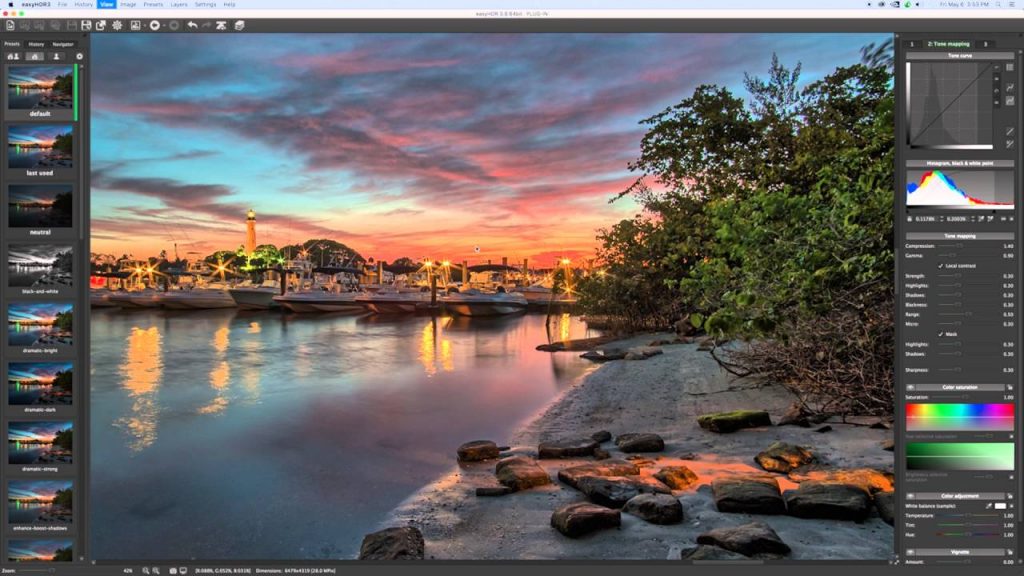Image resolution: width=1024 pixels, height=576 pixels.
Task: Click the white balance eyedropper icon
Action: tap(988, 506)
